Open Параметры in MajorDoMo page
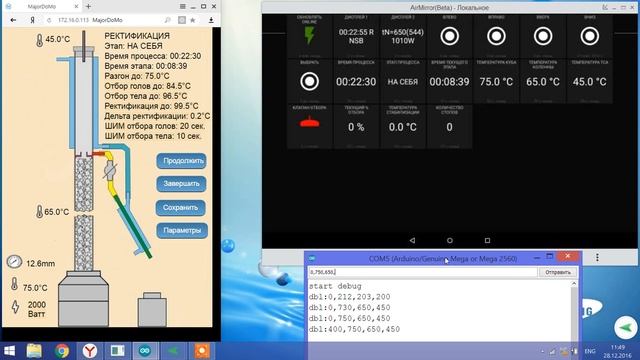The image size is (640, 360). (182, 230)
